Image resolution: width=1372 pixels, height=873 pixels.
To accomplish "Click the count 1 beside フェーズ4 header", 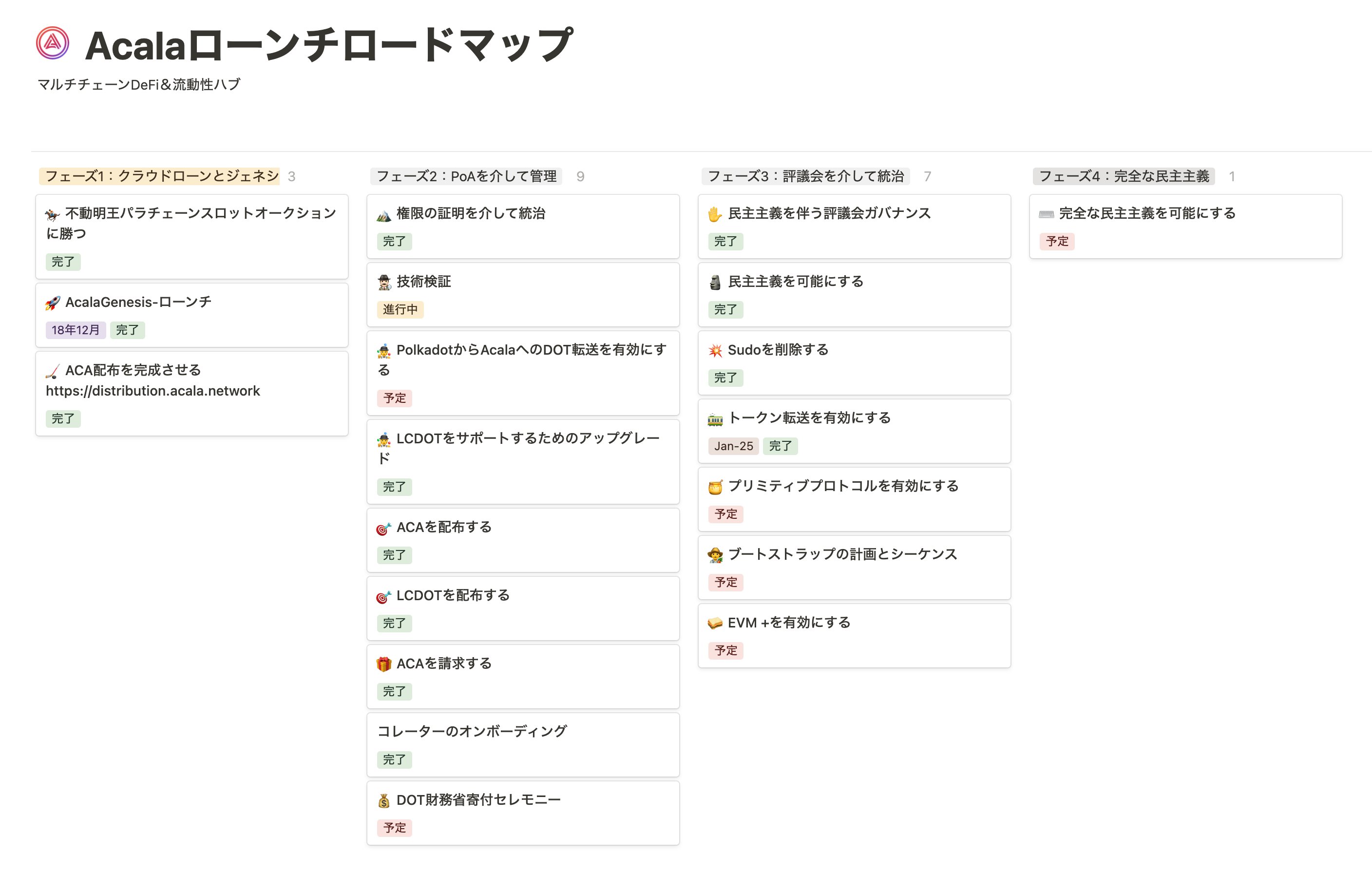I will coord(1232,177).
